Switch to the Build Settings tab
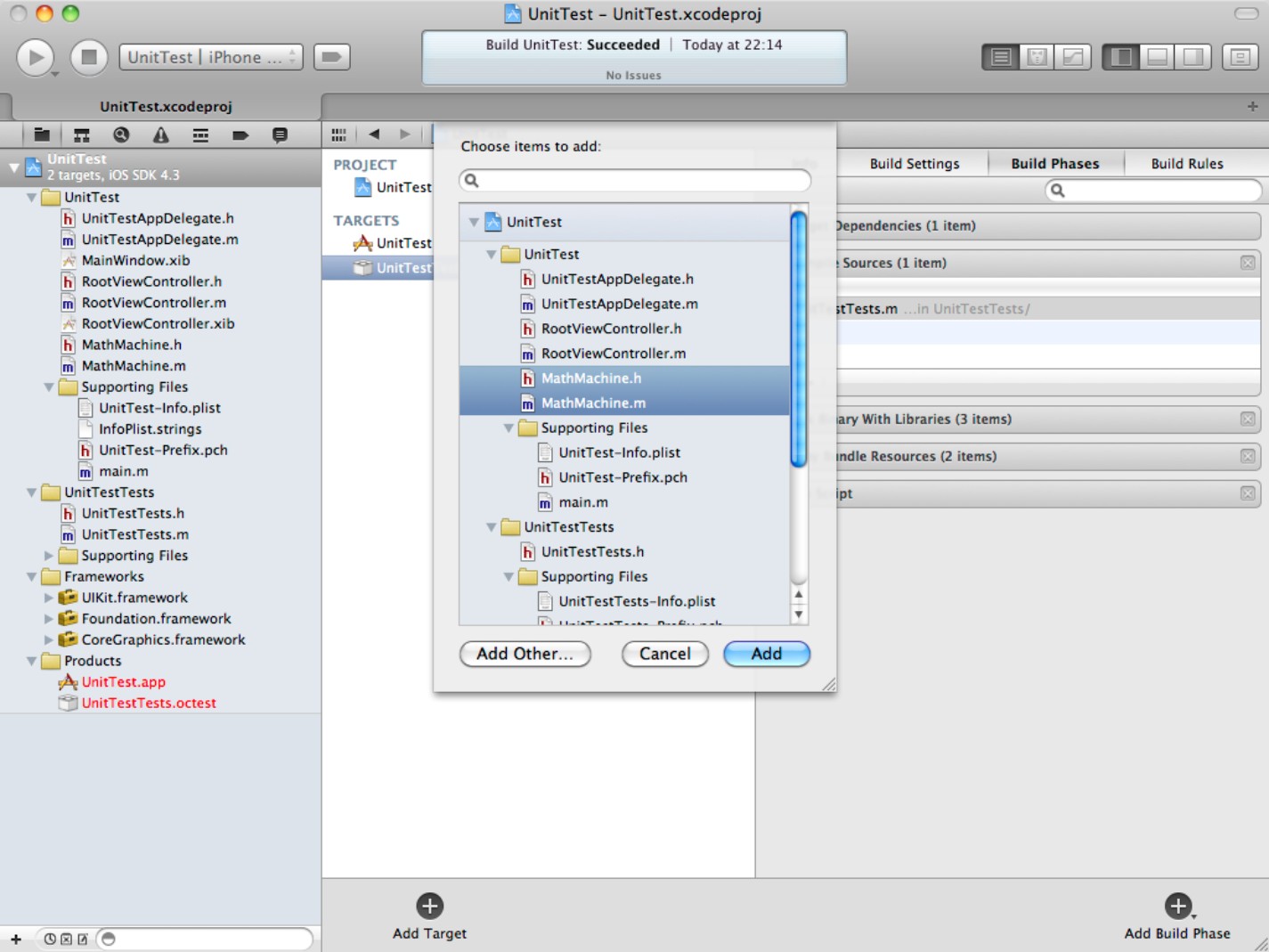The image size is (1269, 952). [915, 163]
